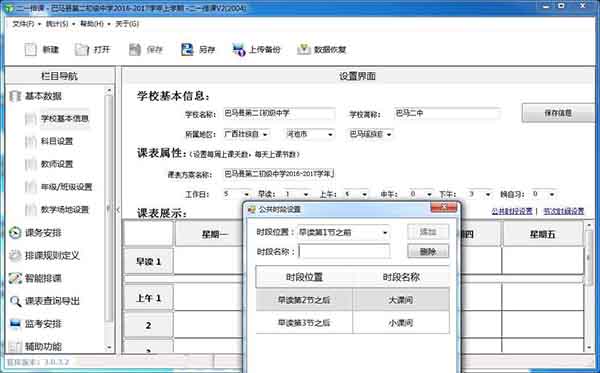600x373 pixels.
Task: Open 课表查询导出 from sidebar
Action: (52, 301)
